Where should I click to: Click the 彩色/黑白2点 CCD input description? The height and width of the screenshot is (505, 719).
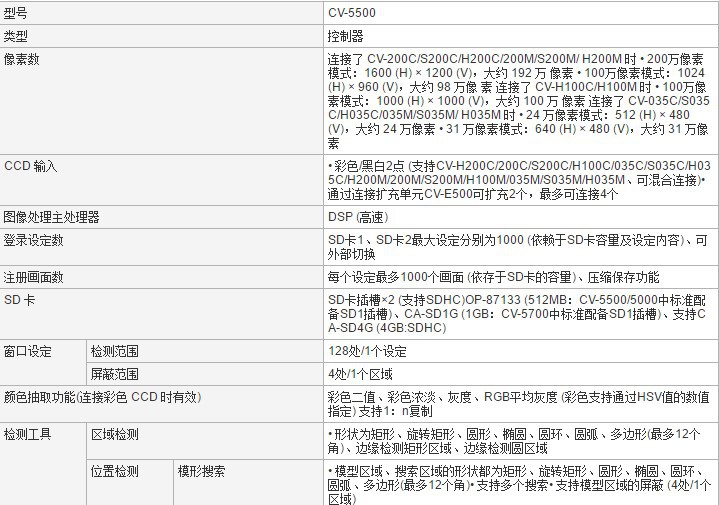click(x=519, y=180)
